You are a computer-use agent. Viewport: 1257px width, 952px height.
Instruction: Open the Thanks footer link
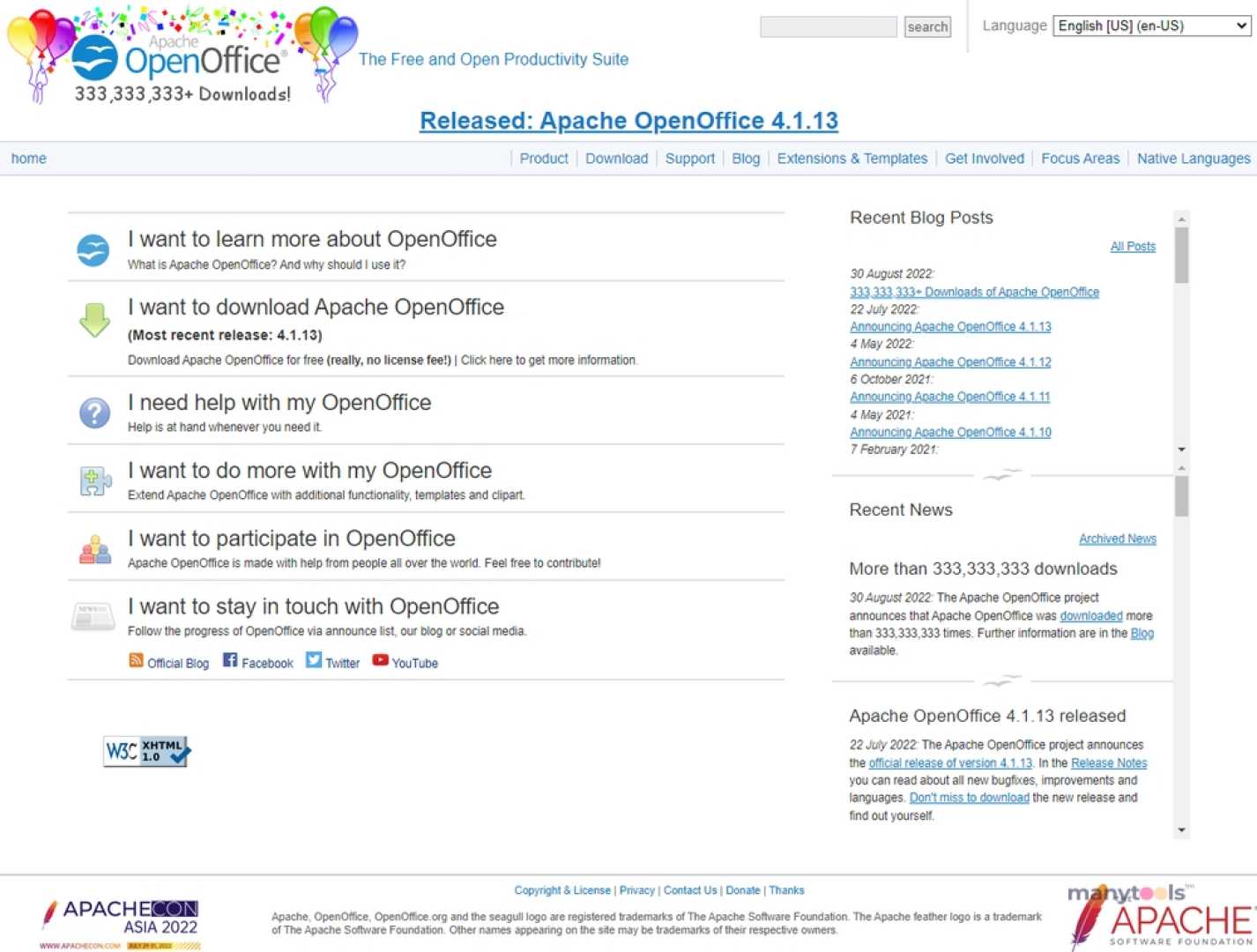[x=786, y=890]
